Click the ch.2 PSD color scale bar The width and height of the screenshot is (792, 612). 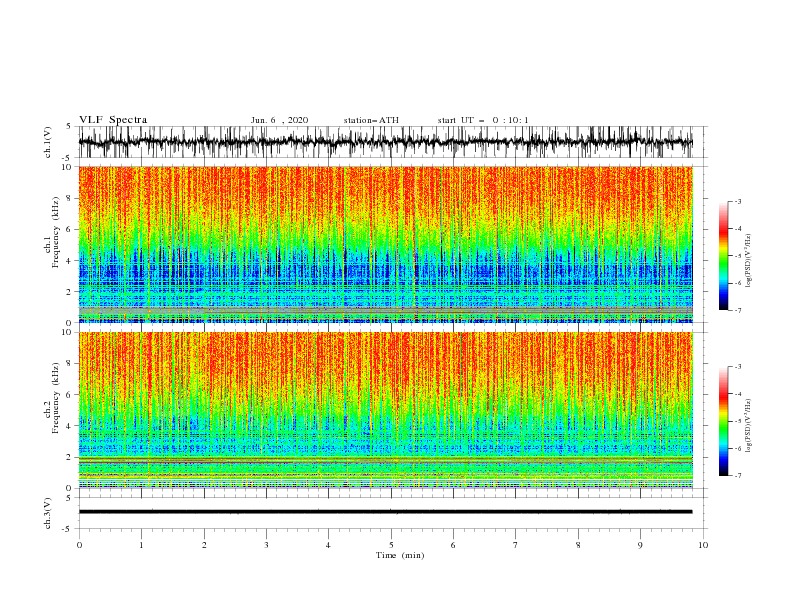point(723,421)
